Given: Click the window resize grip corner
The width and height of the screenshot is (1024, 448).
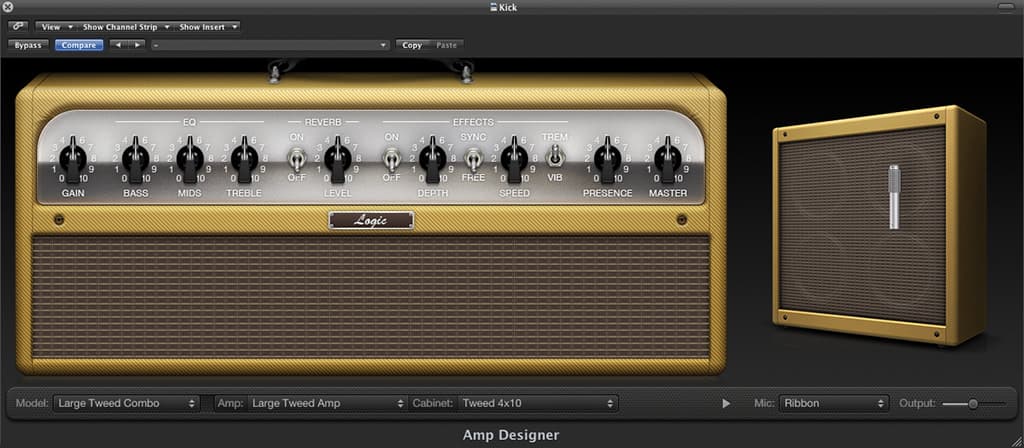Looking at the screenshot, I should 1016,441.
